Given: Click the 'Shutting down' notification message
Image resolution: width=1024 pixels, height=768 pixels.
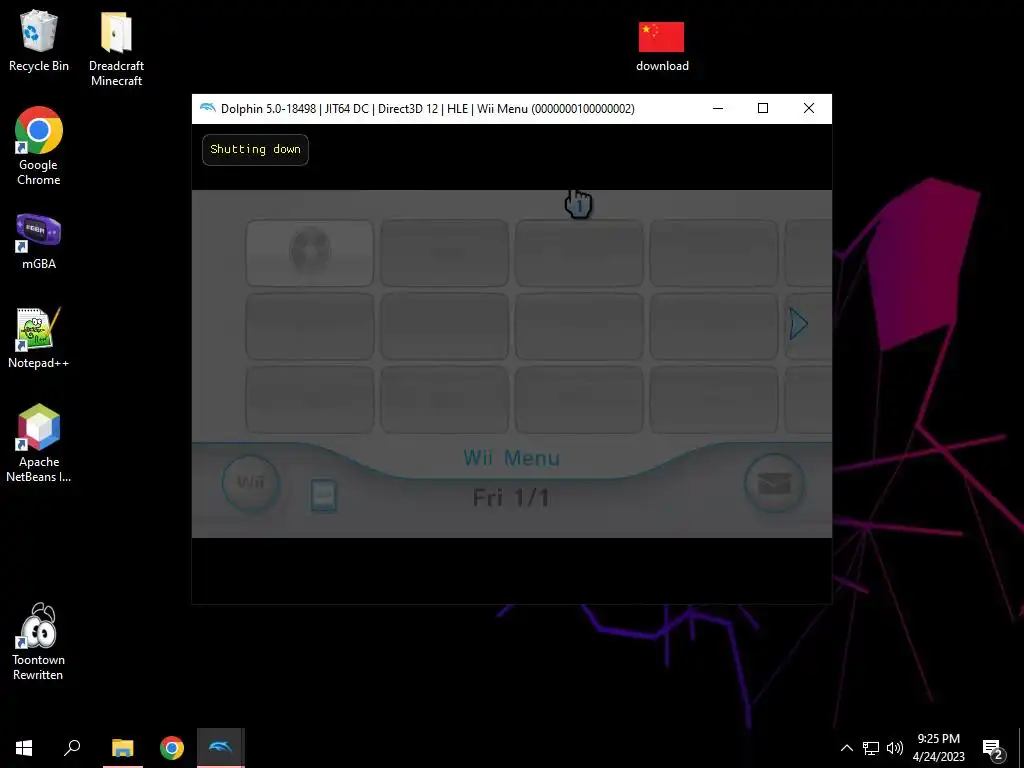Looking at the screenshot, I should (x=255, y=150).
